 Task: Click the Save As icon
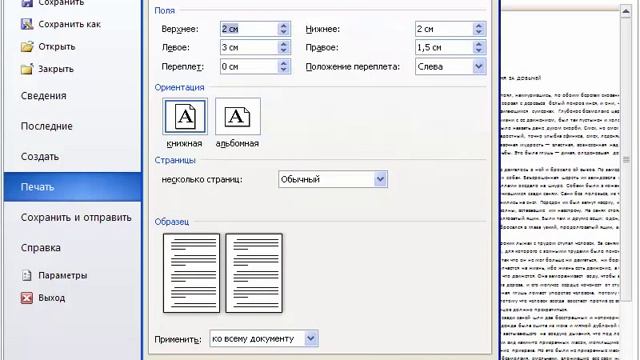tap(27, 24)
